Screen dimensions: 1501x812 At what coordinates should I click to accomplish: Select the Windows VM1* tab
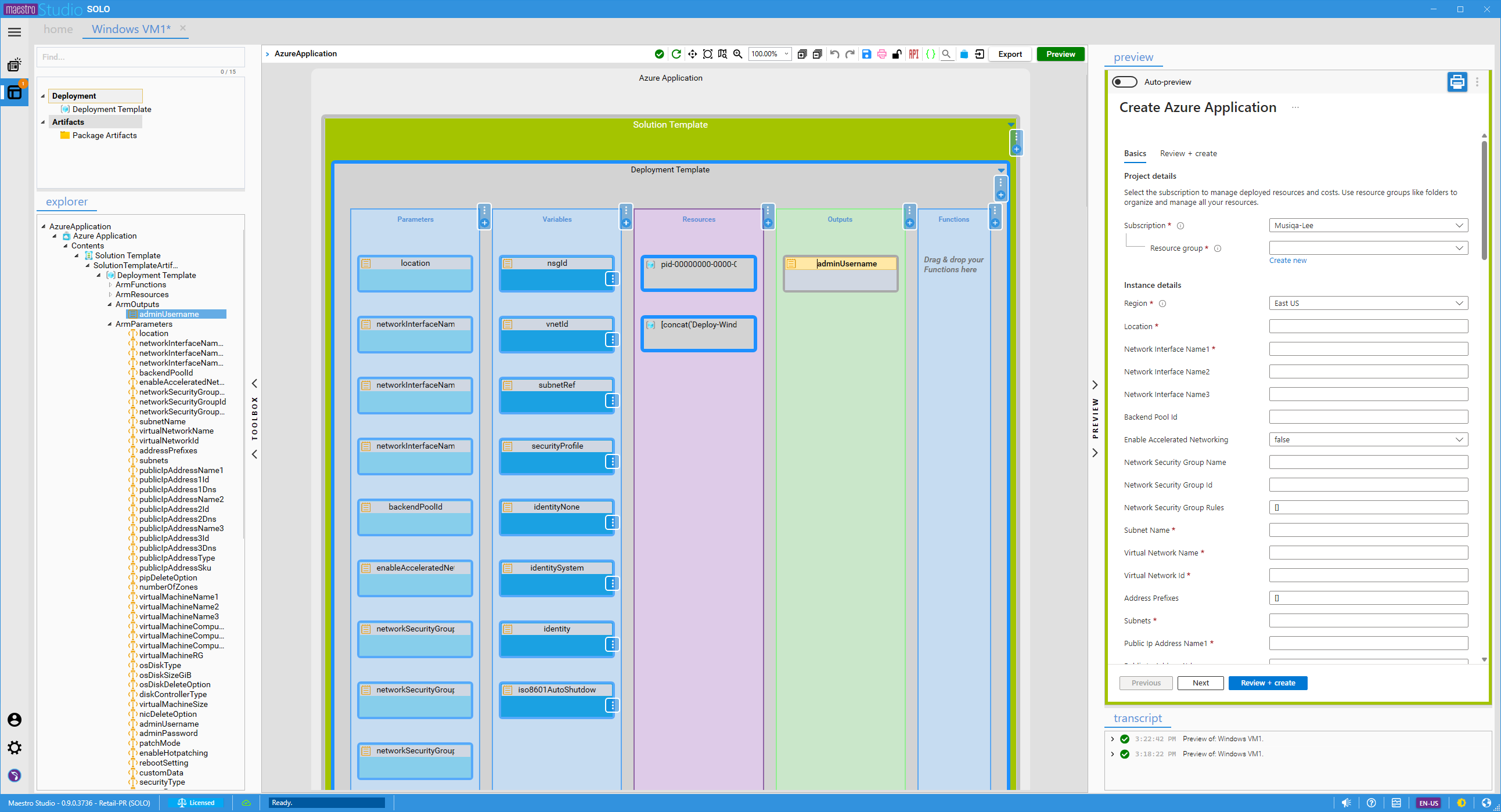(x=131, y=29)
